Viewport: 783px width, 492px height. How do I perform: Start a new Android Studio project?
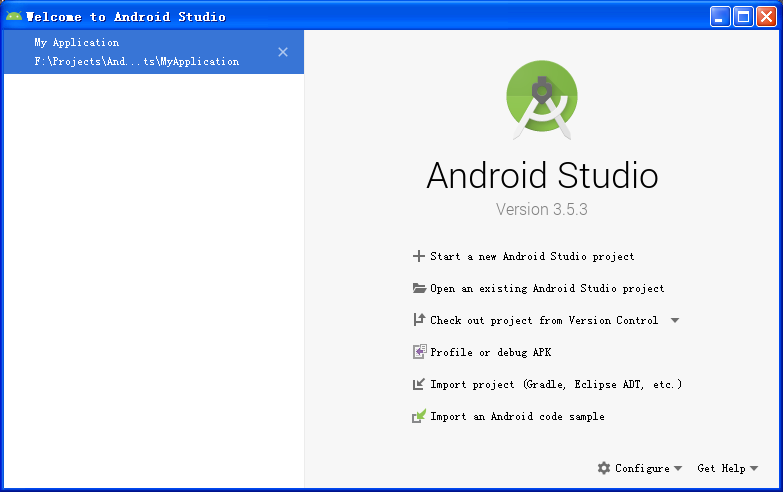pyautogui.click(x=532, y=256)
